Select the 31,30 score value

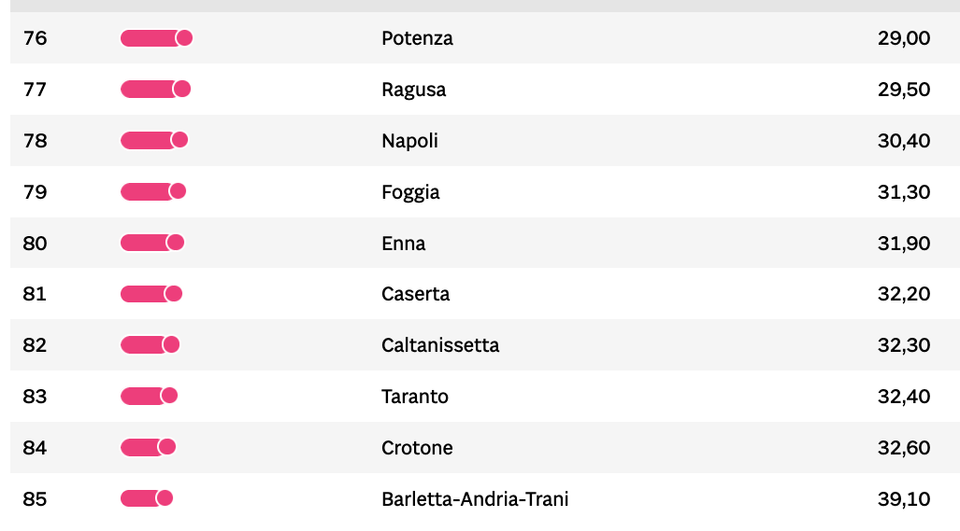(903, 192)
